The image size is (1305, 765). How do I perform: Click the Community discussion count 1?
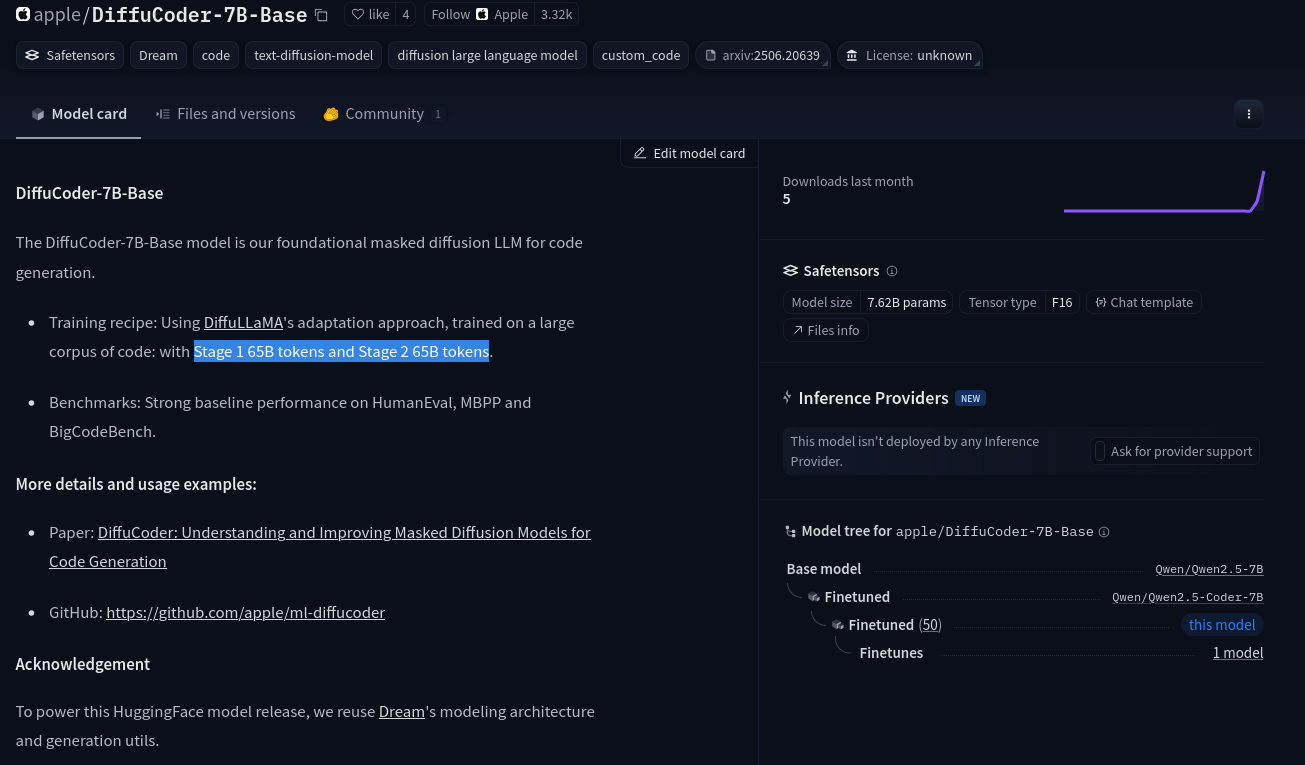(x=437, y=114)
